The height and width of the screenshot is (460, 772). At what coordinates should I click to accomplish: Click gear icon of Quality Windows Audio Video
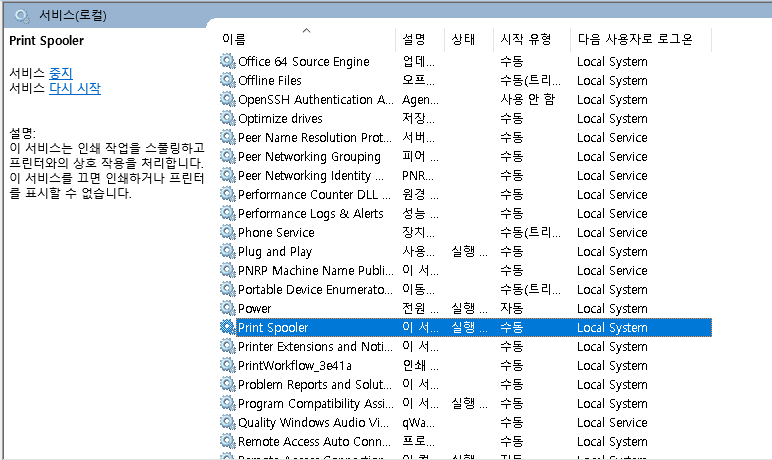coord(227,422)
